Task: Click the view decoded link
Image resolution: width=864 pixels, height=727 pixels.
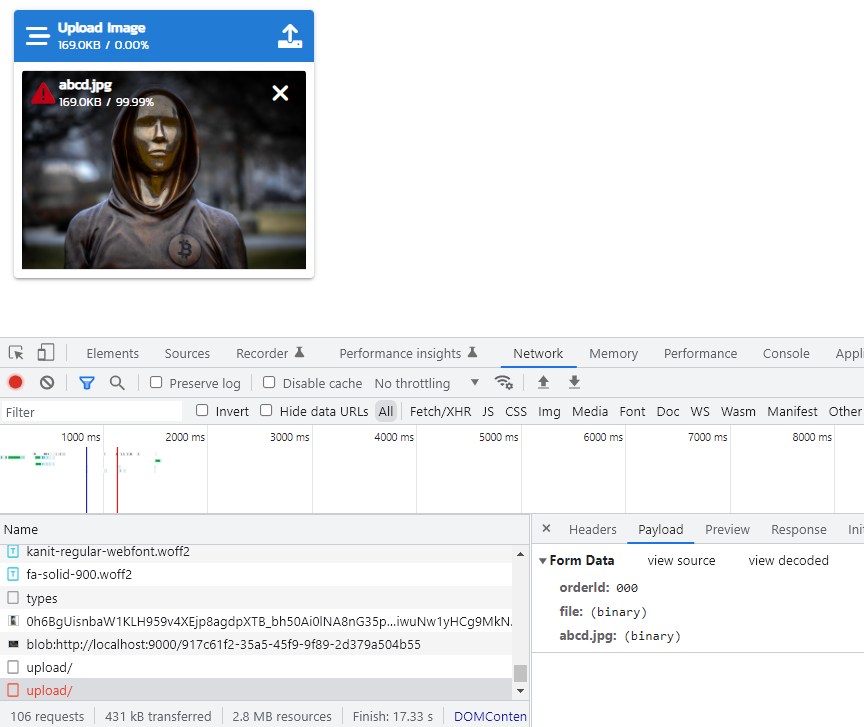Action: (x=788, y=560)
